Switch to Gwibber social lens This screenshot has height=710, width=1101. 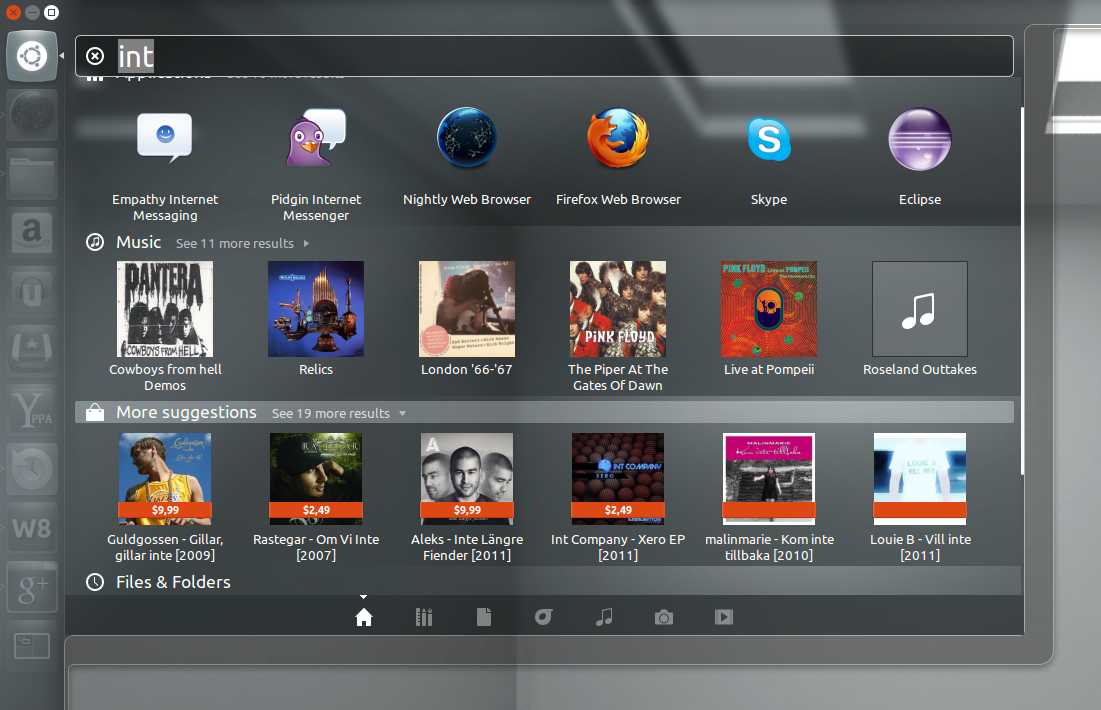coord(543,617)
